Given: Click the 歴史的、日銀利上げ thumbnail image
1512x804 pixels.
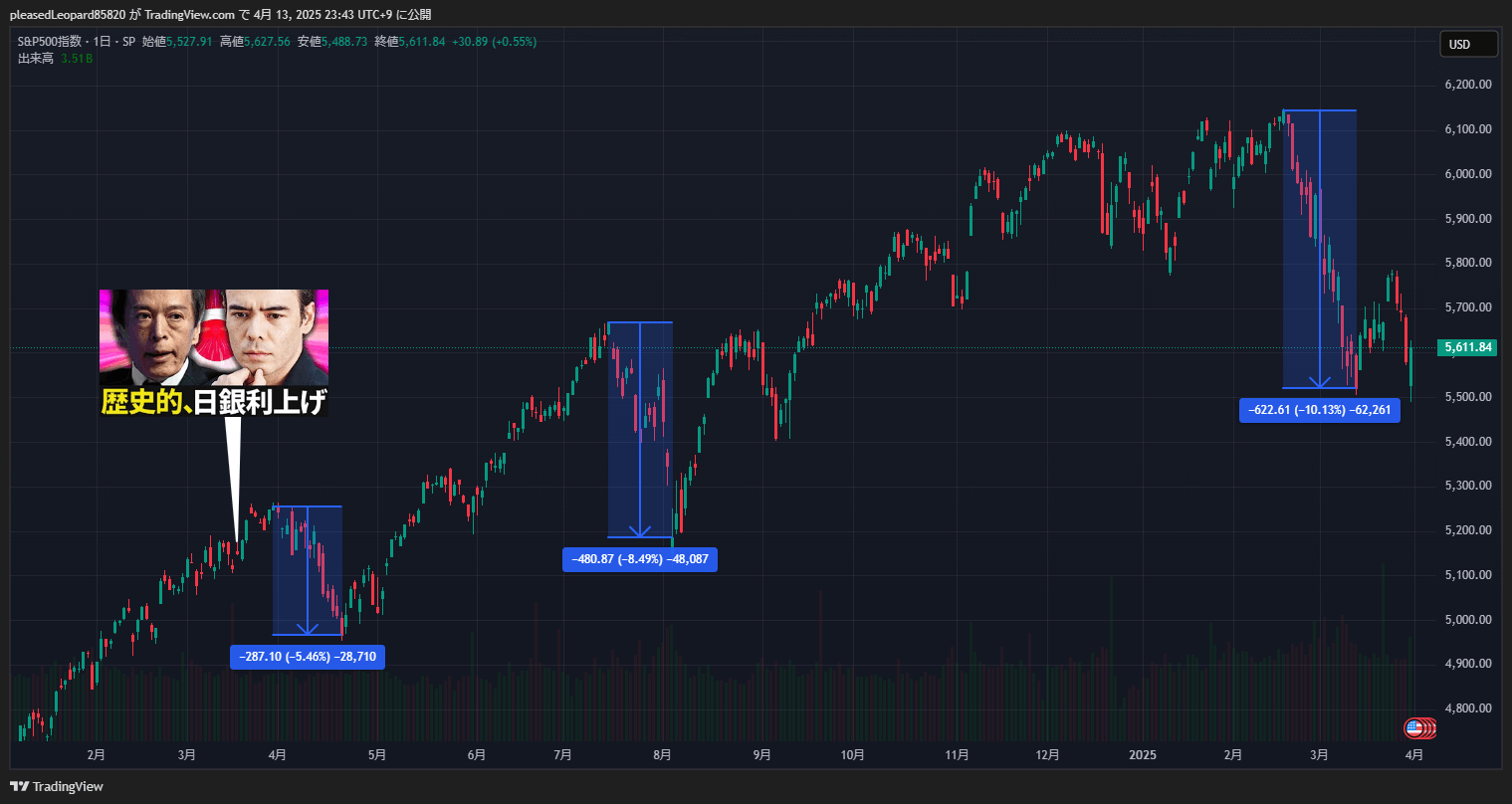Looking at the screenshot, I should pyautogui.click(x=214, y=352).
